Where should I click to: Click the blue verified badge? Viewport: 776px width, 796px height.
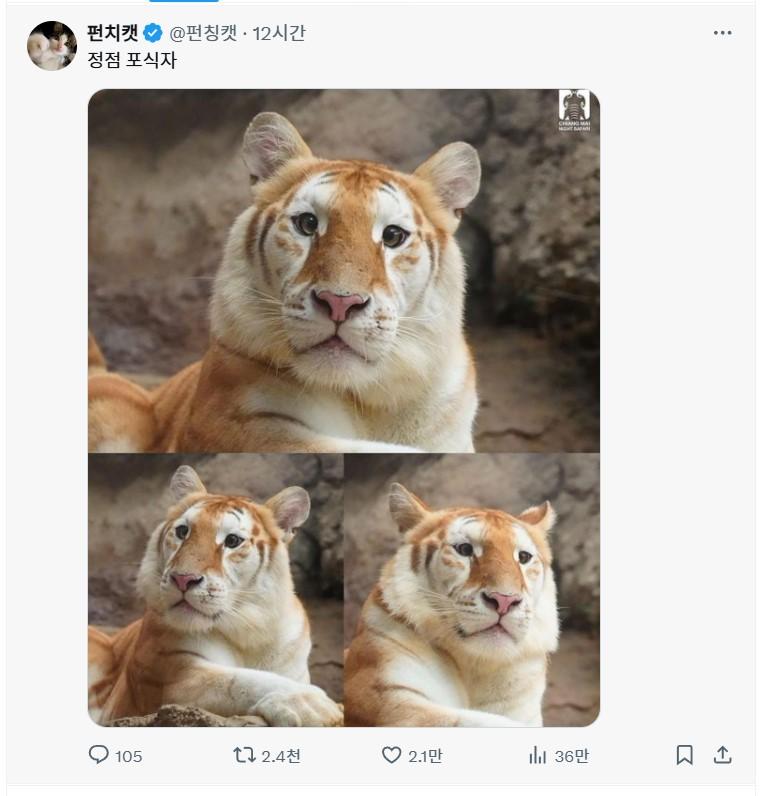(153, 33)
